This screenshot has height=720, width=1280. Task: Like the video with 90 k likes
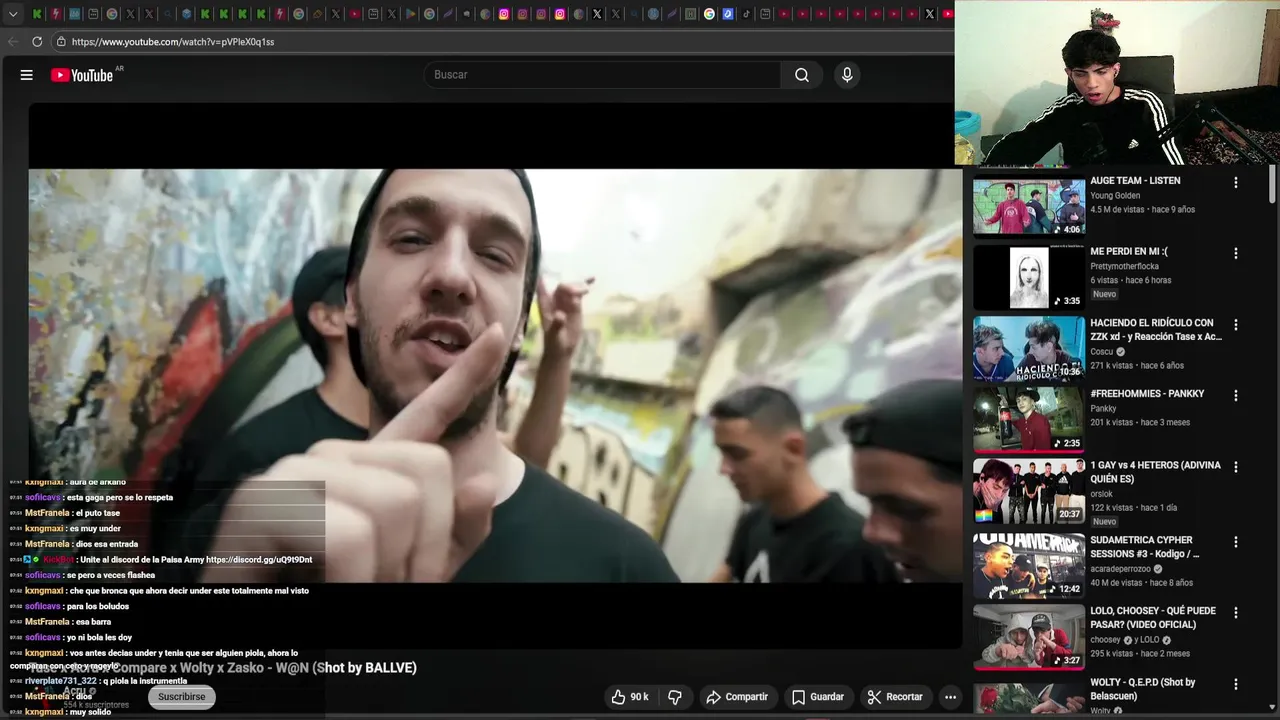point(630,697)
